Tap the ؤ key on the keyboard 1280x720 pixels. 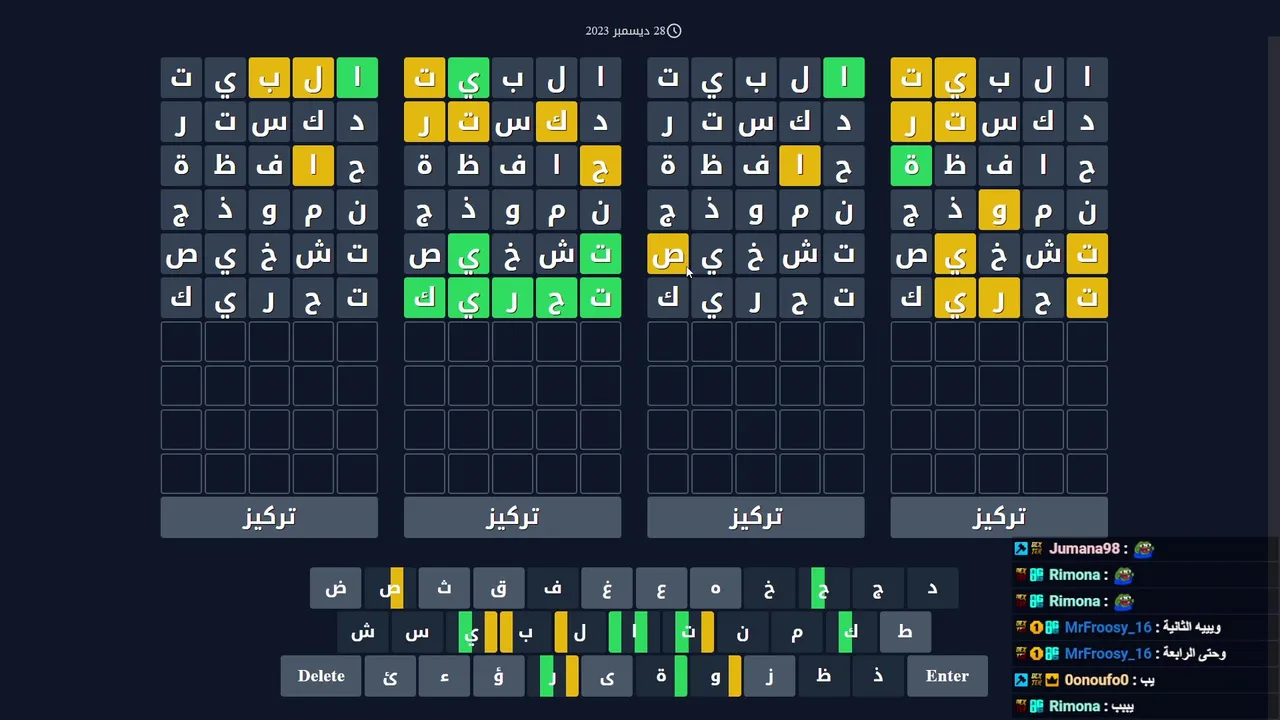[498, 676]
